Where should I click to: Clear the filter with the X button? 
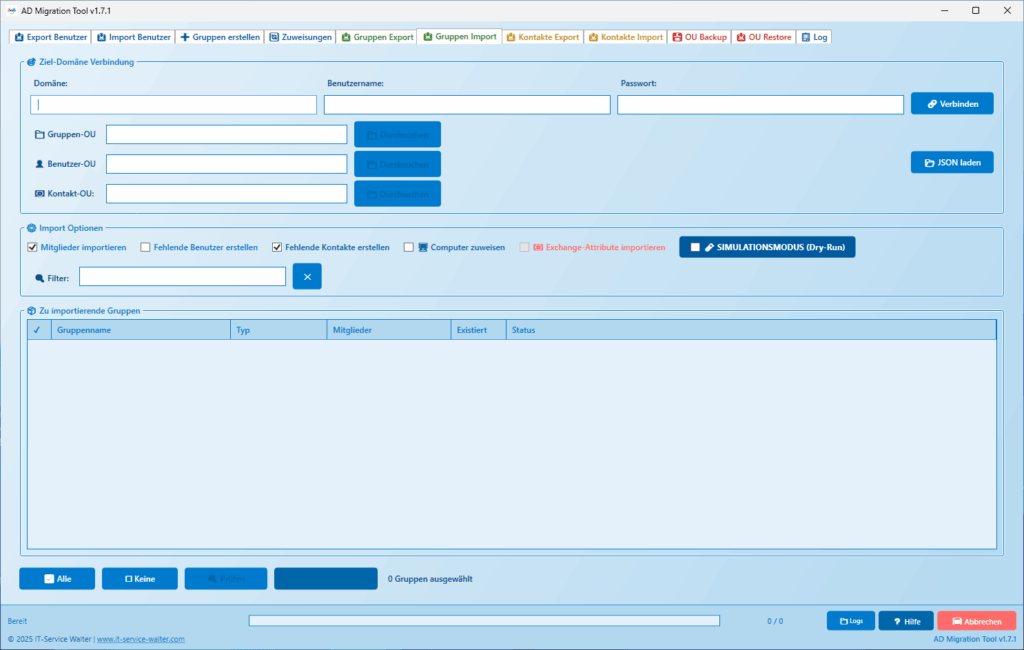tap(307, 277)
